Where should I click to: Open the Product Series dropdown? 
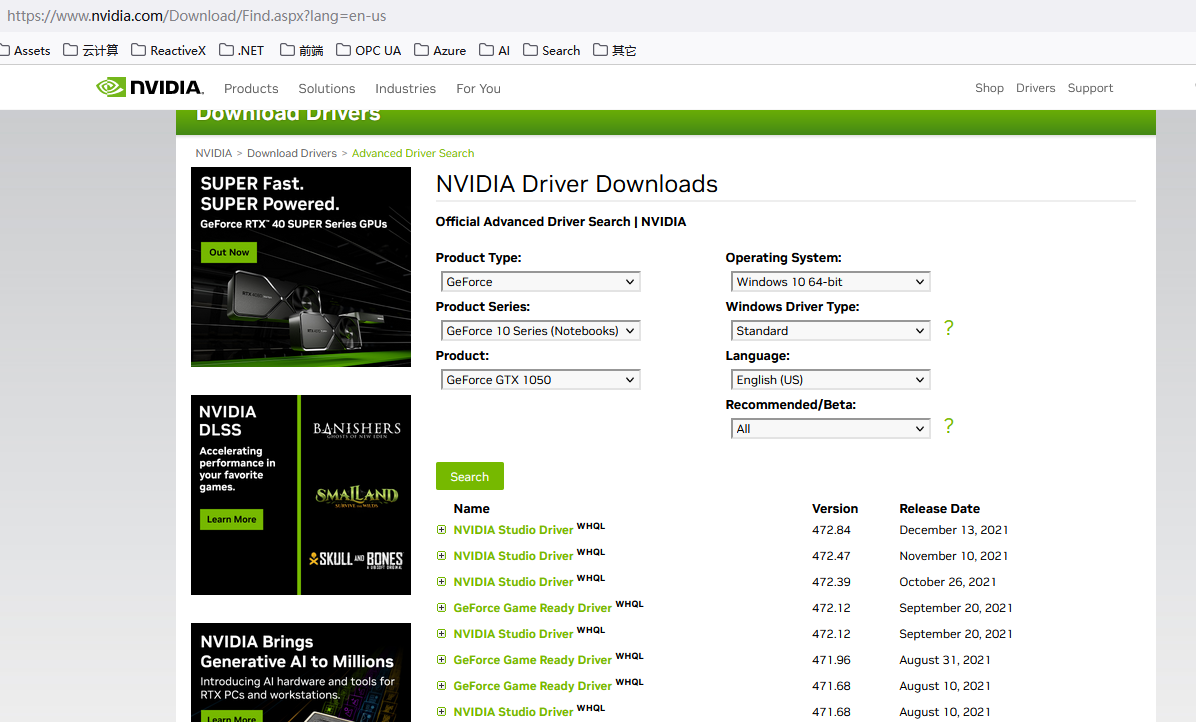click(x=540, y=330)
